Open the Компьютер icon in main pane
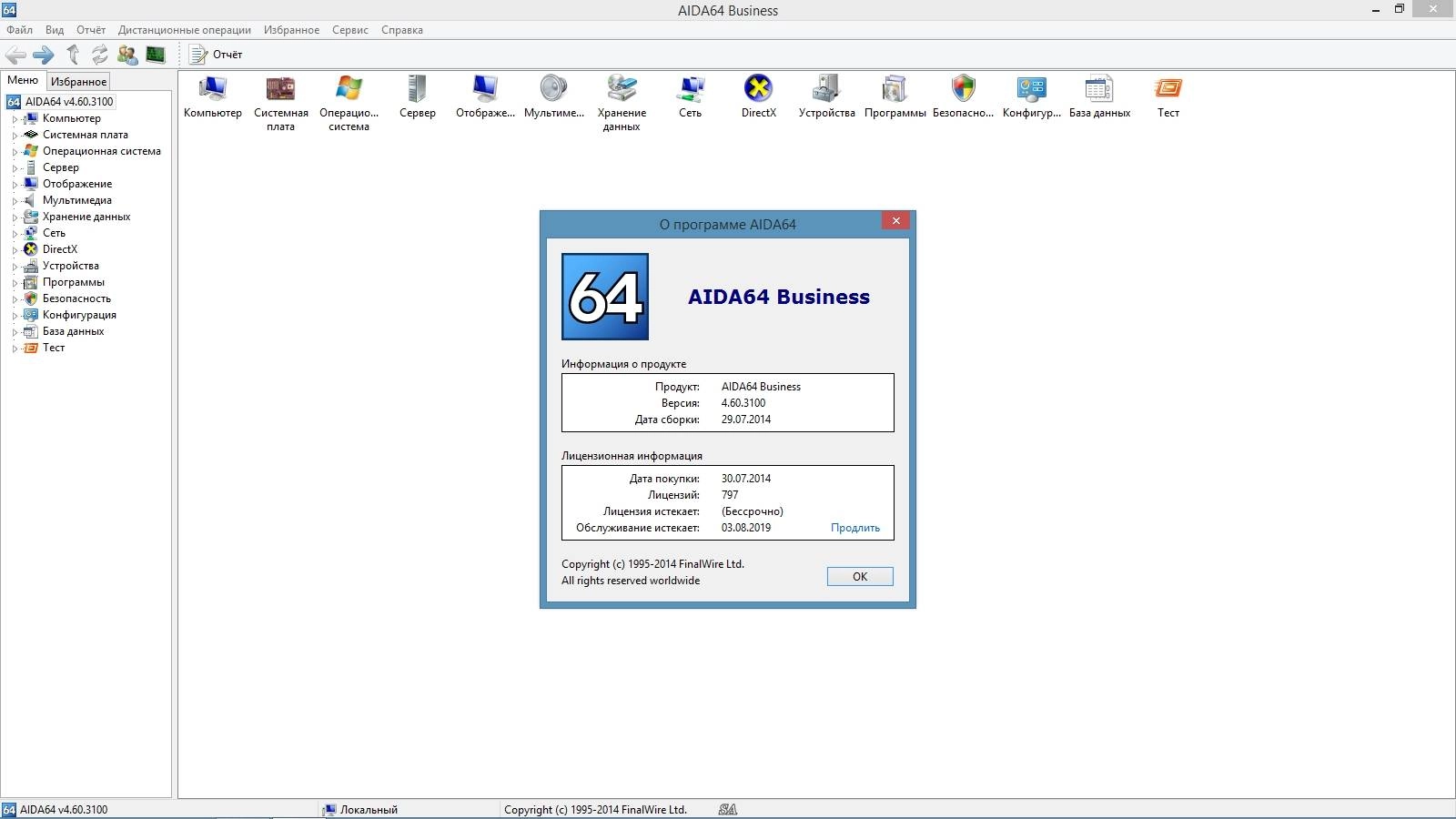The image size is (1456, 819). tap(213, 89)
